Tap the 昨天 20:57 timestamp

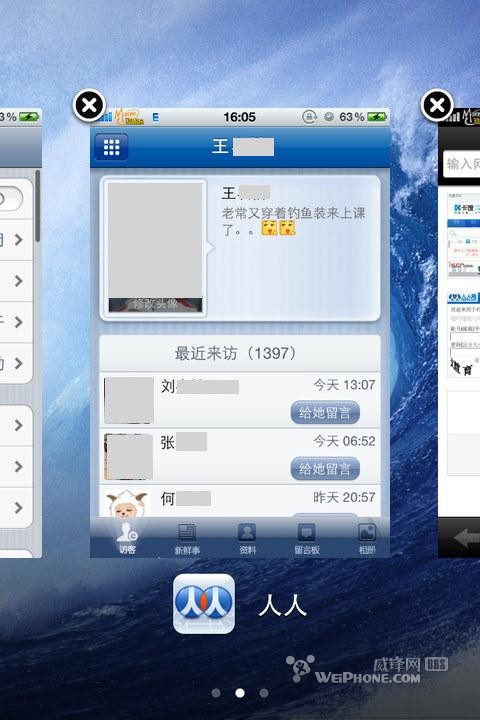[x=344, y=497]
